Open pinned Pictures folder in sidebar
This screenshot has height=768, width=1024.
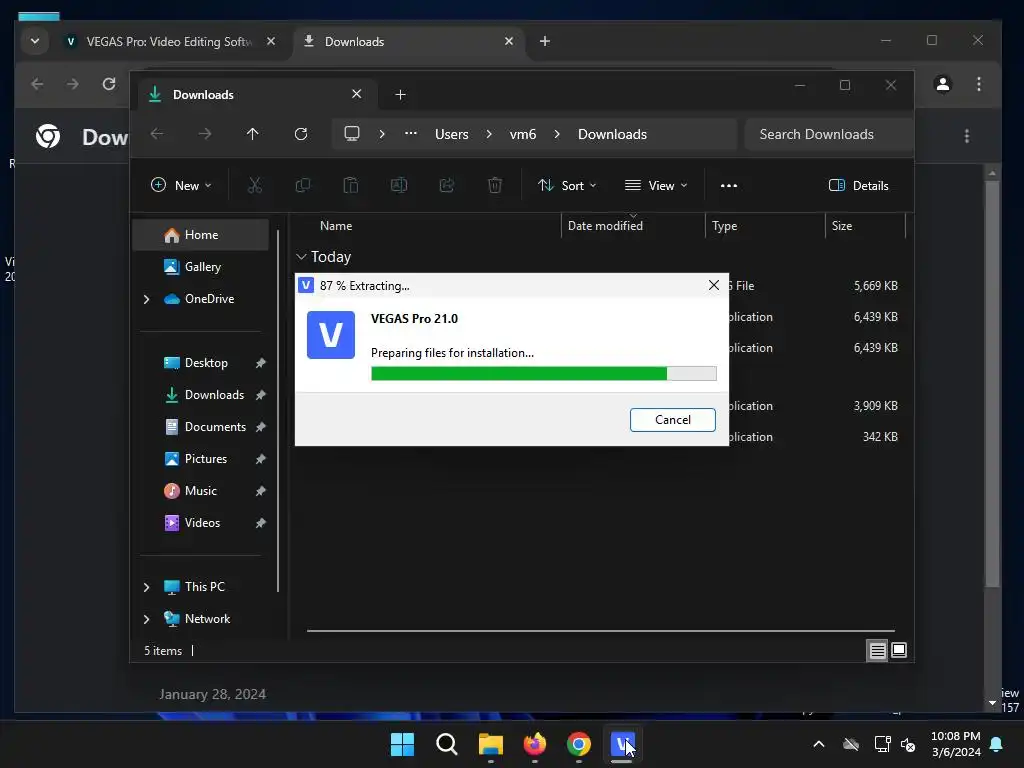point(206,459)
